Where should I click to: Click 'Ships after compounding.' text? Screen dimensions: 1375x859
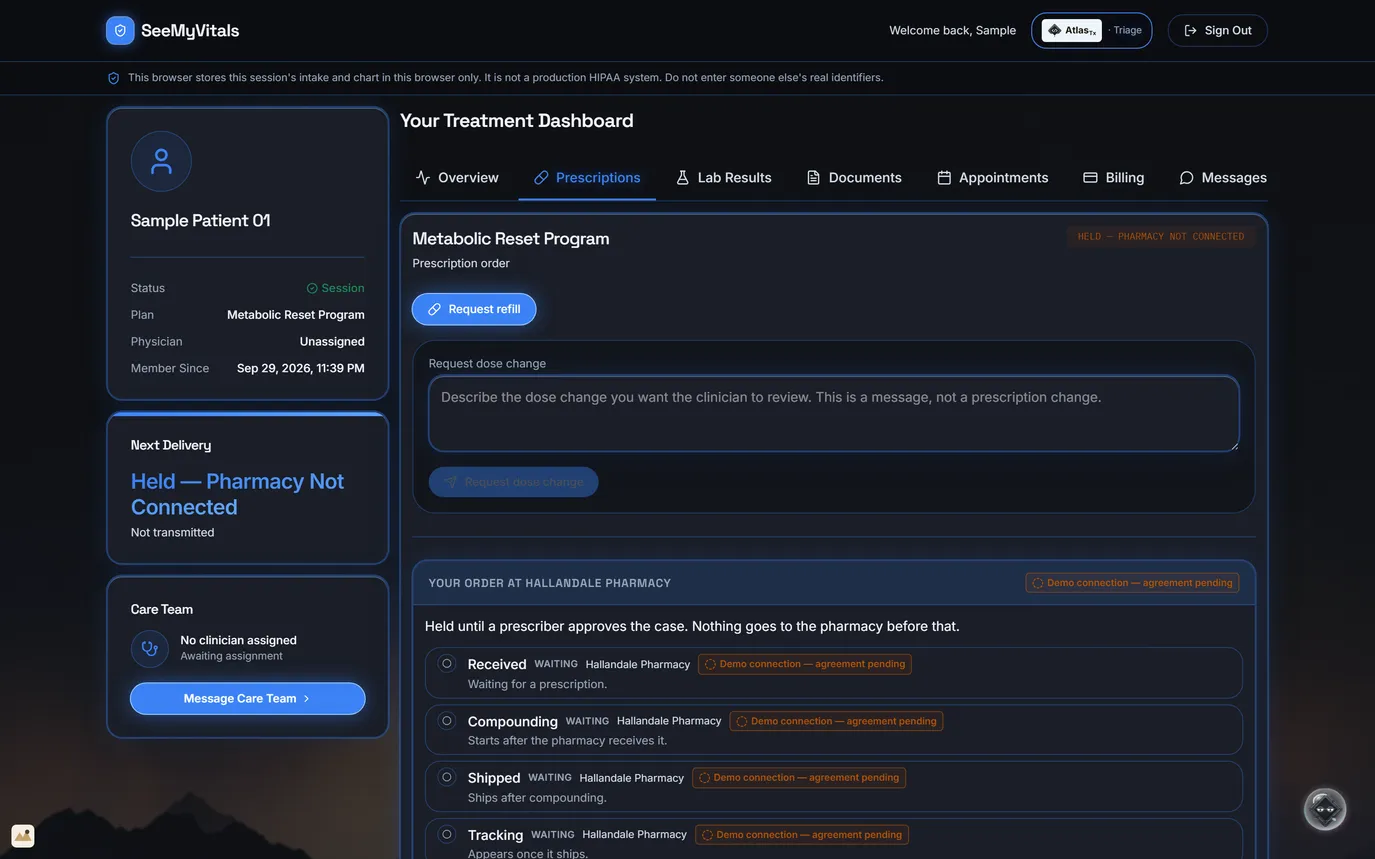click(537, 798)
